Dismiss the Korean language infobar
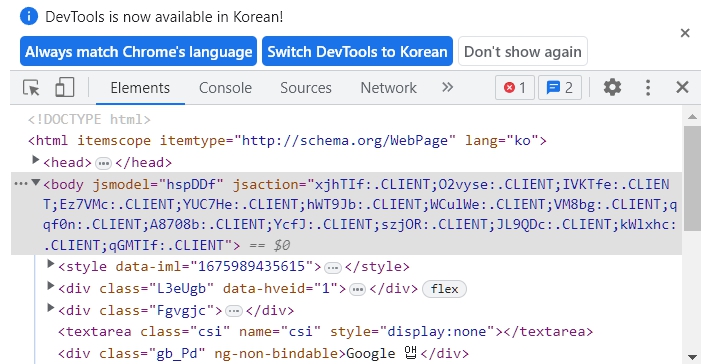This screenshot has width=701, height=364. pyautogui.click(x=685, y=33)
